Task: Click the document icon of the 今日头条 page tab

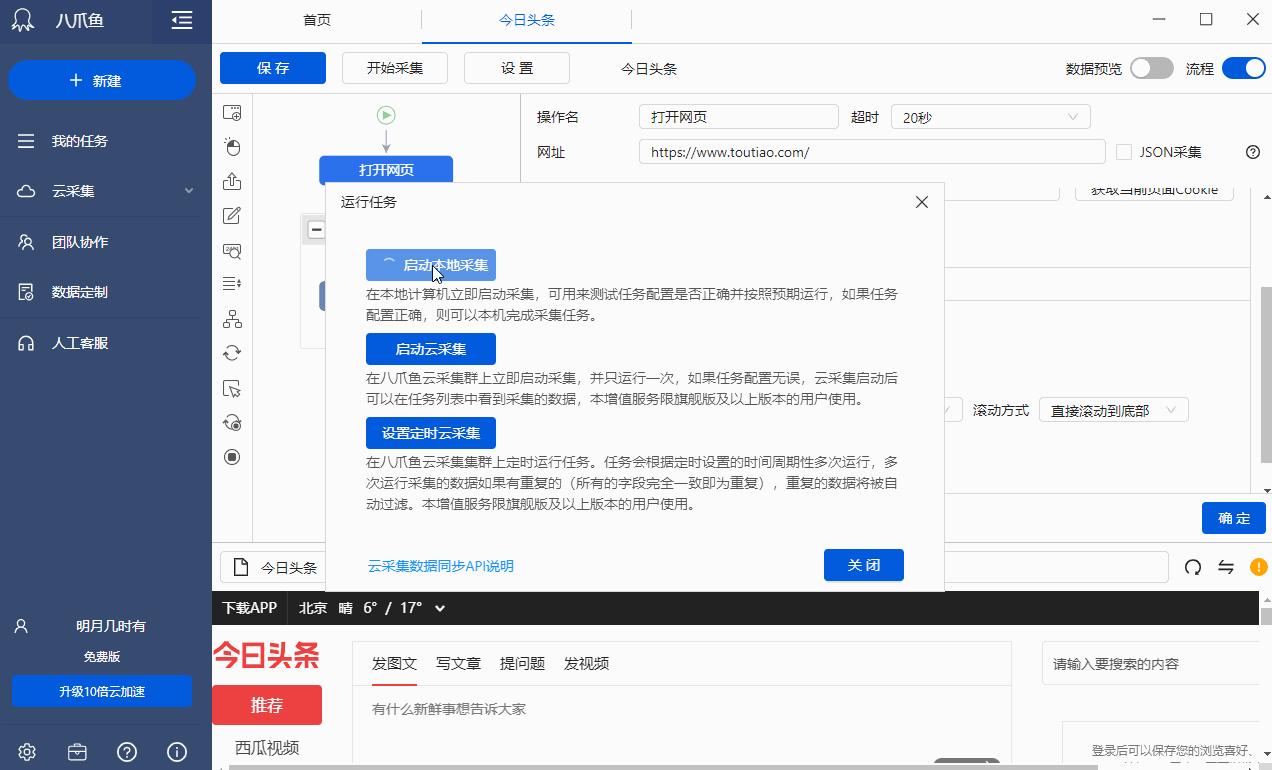Action: [x=240, y=567]
